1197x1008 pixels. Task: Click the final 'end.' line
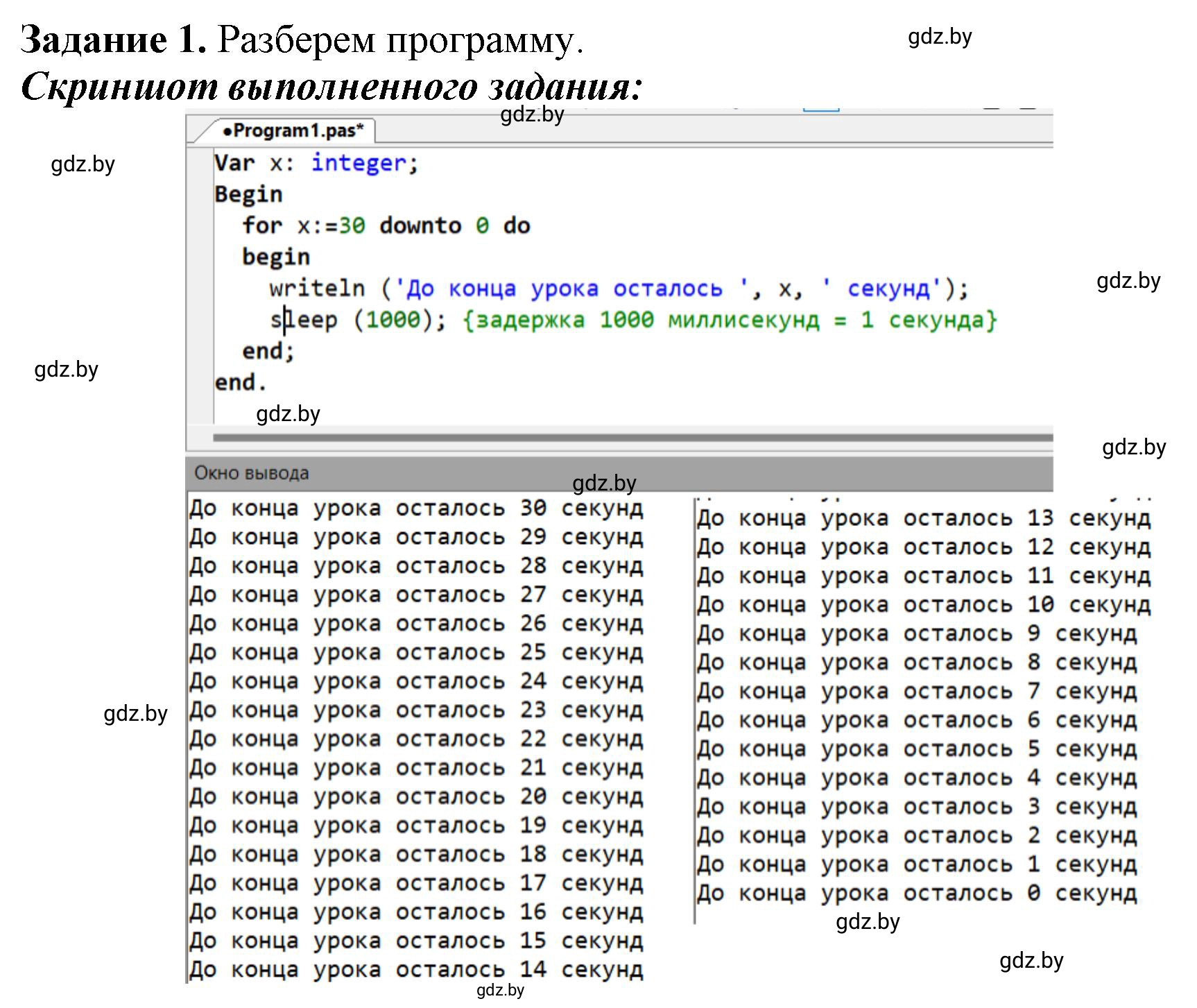tap(241, 382)
